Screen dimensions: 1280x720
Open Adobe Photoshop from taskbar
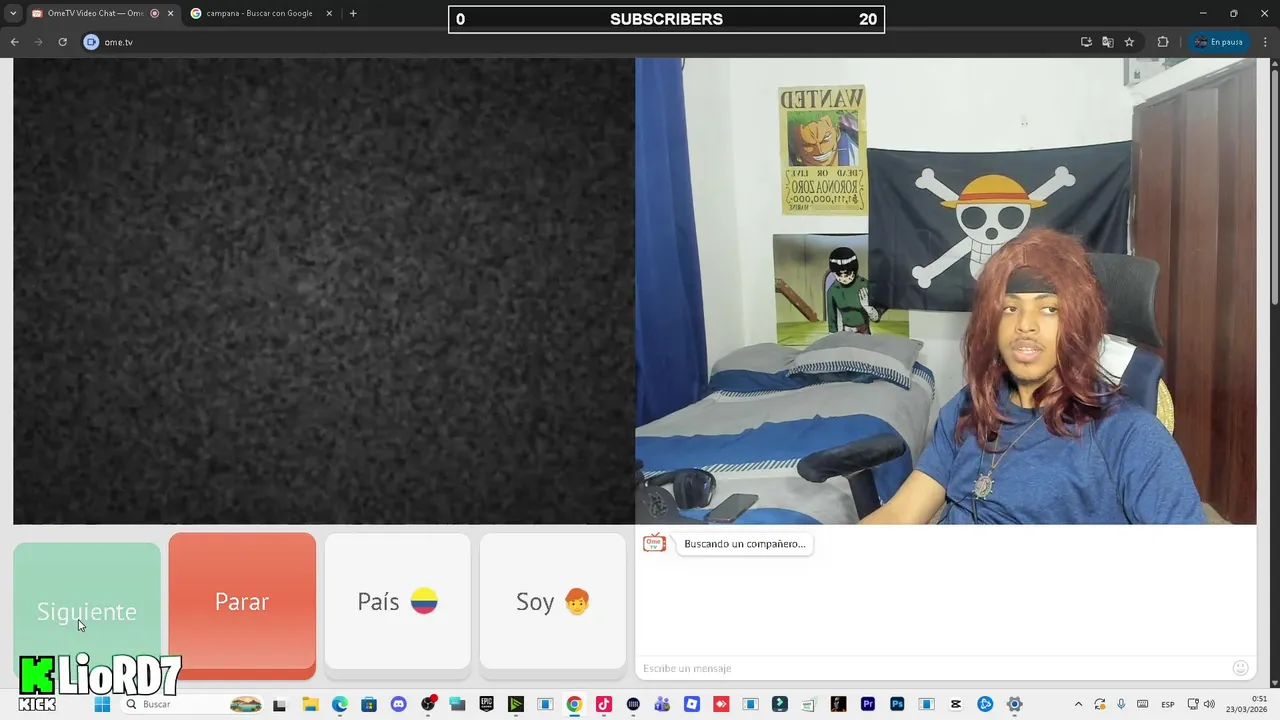[897, 704]
